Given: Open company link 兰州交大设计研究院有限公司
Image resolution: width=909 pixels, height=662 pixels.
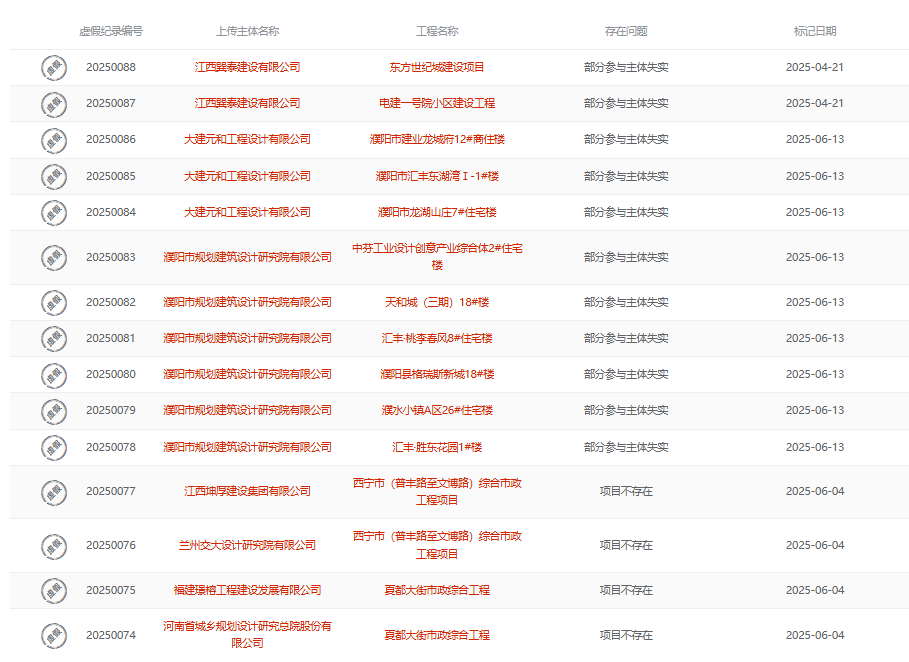Looking at the screenshot, I should [247, 545].
